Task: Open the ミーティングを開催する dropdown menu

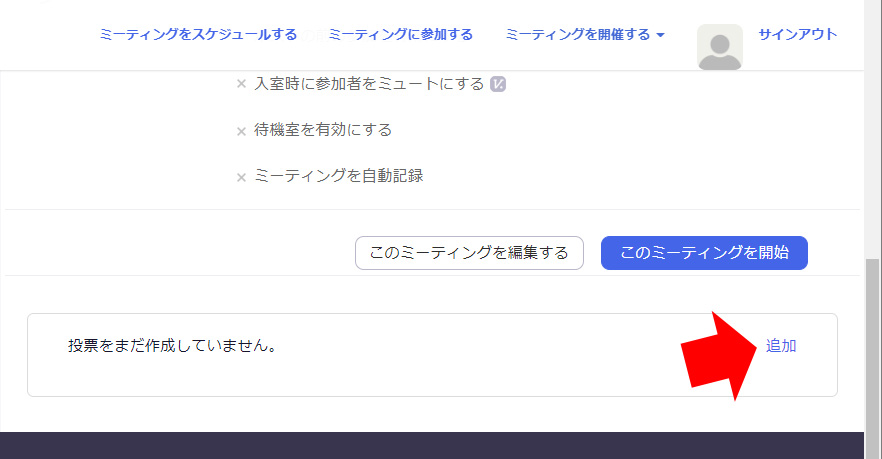Action: 578,35
